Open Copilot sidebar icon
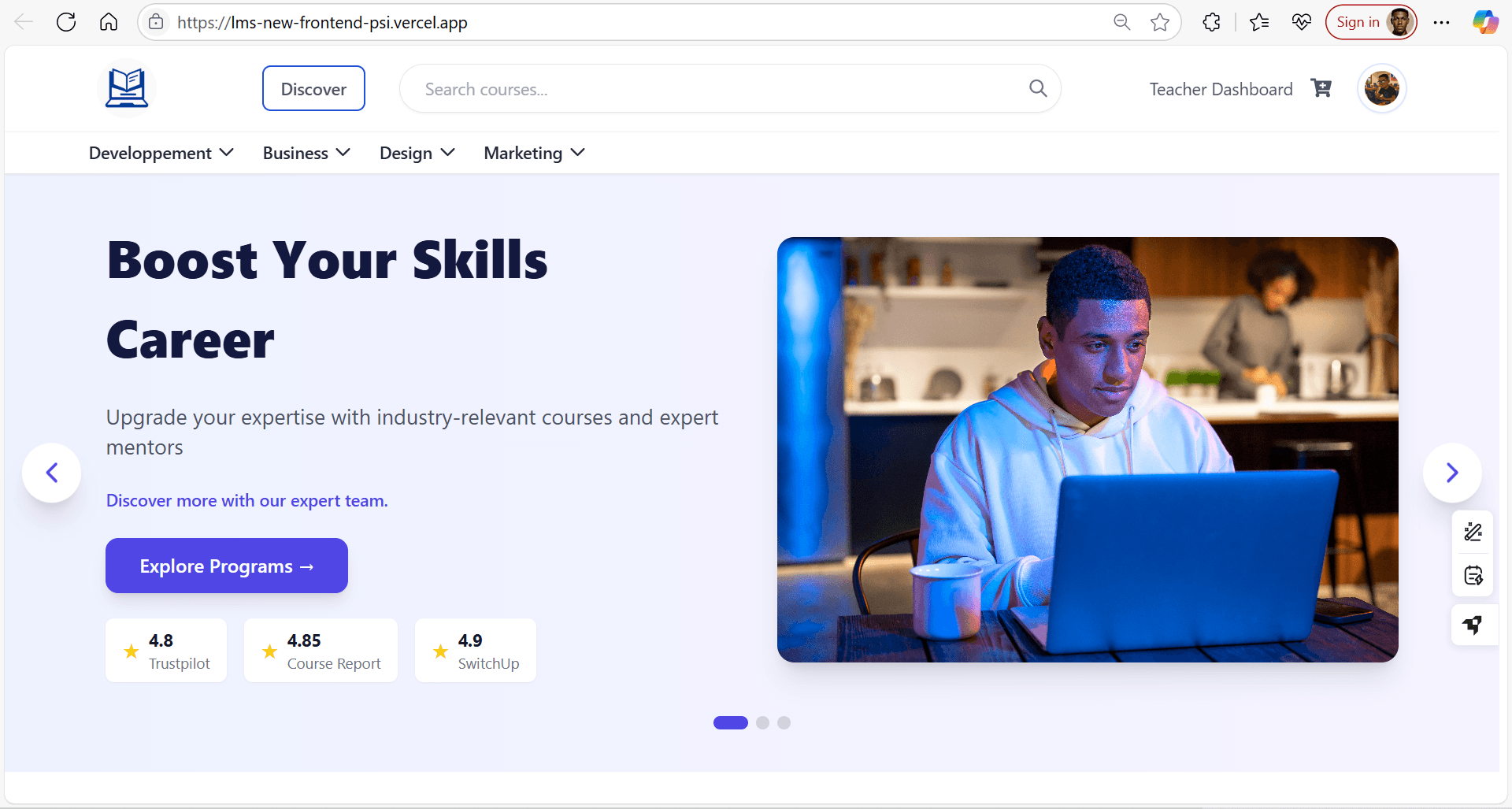The width and height of the screenshot is (1512, 809). coord(1485,22)
